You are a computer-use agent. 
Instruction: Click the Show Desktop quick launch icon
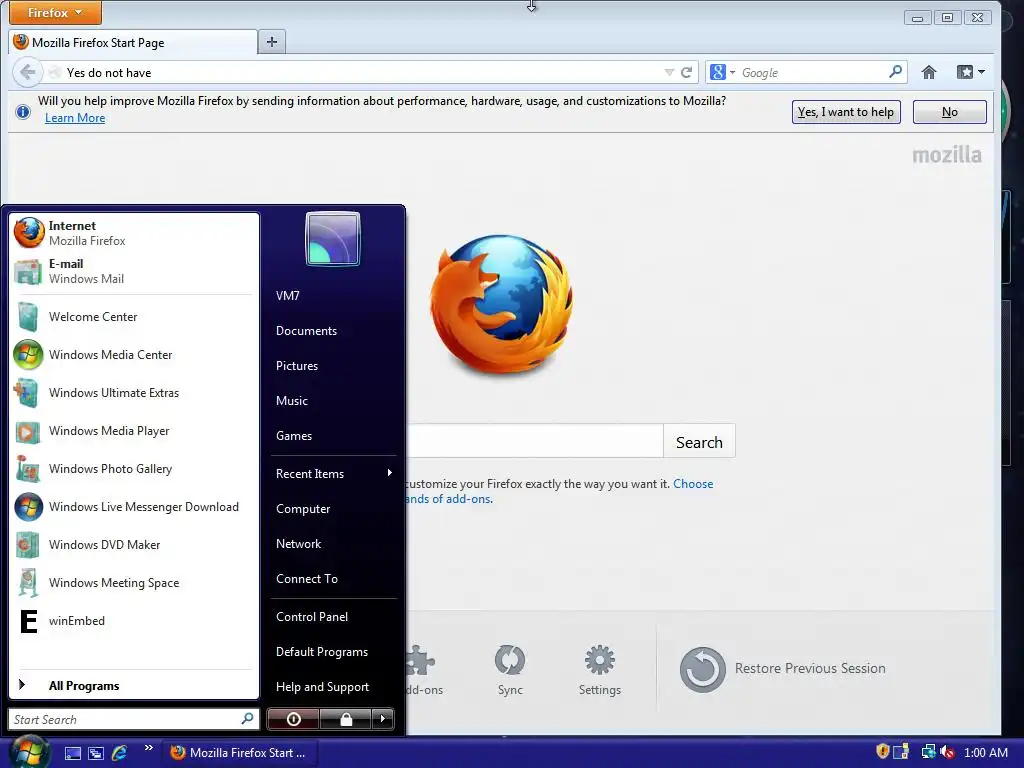point(72,753)
